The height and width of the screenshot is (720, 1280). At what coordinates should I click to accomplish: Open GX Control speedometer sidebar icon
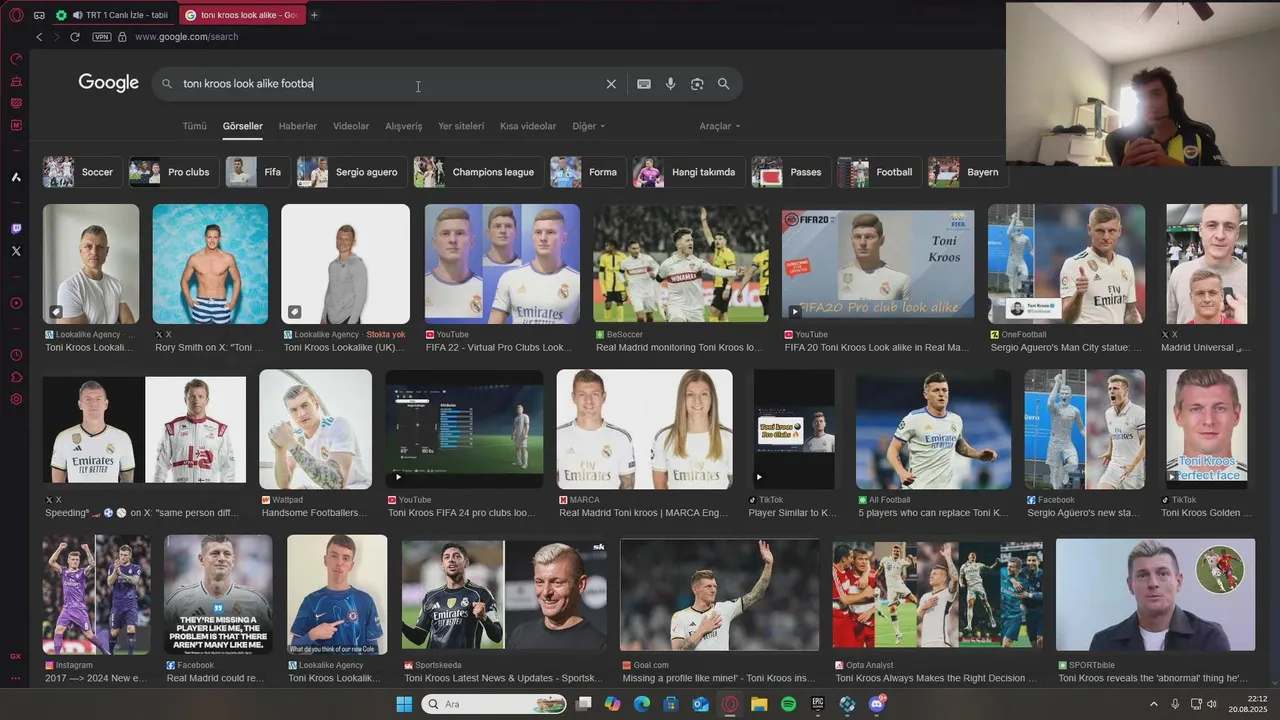[16, 59]
